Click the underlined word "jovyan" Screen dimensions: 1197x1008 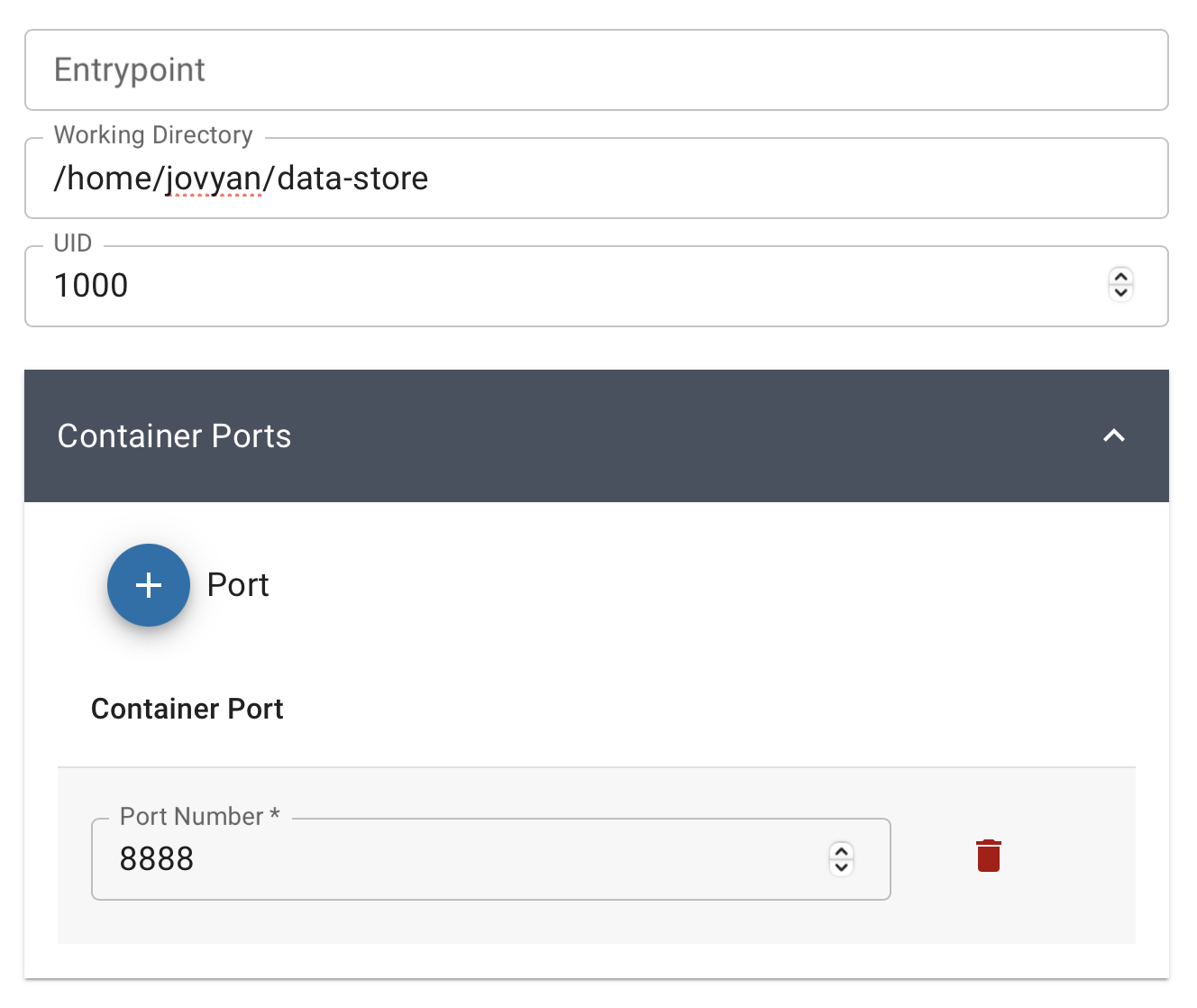[214, 179]
